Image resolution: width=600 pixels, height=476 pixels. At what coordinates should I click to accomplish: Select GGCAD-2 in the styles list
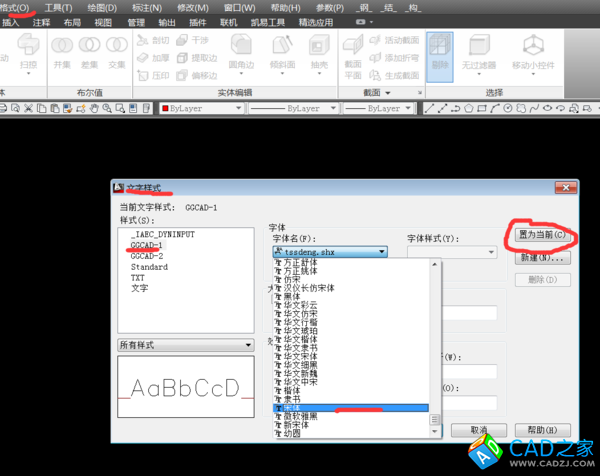[x=147, y=256]
